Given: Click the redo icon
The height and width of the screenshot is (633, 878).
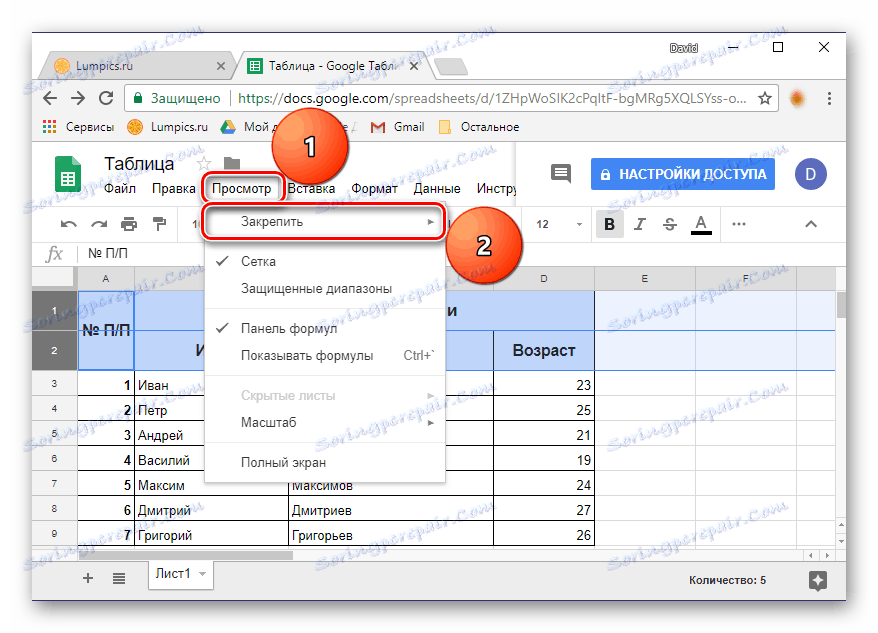Looking at the screenshot, I should click(x=99, y=225).
